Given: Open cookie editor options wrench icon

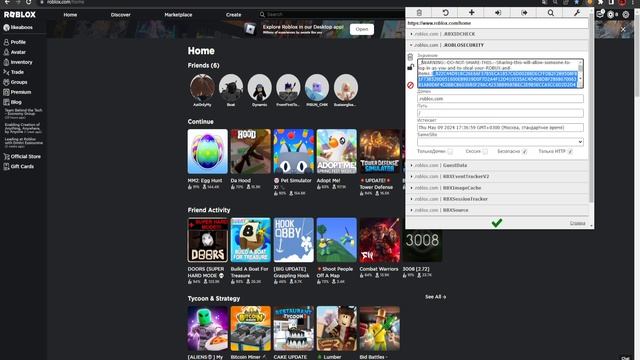Looking at the screenshot, I should click(x=577, y=13).
